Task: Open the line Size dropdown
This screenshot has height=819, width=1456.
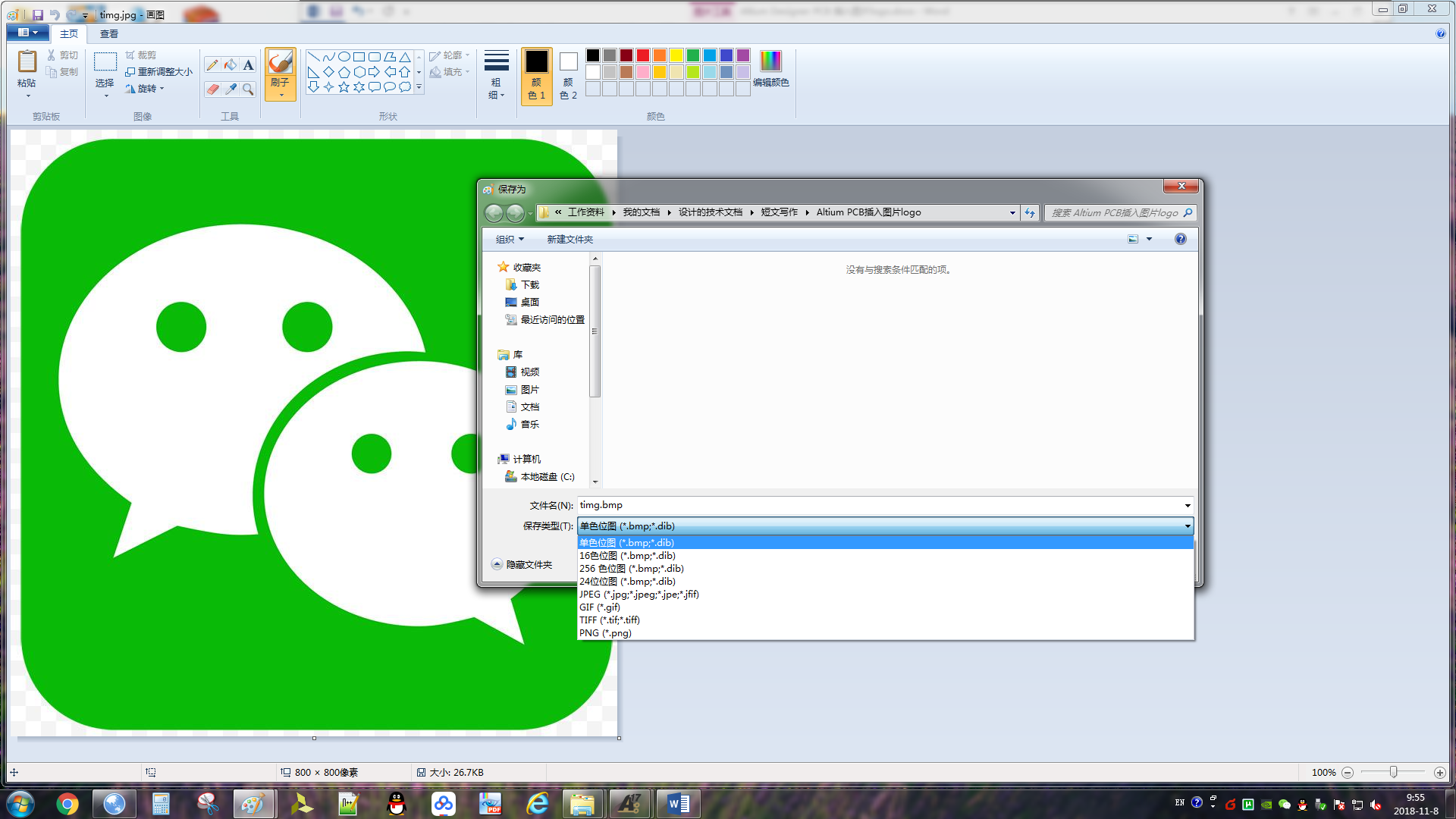Action: click(496, 75)
